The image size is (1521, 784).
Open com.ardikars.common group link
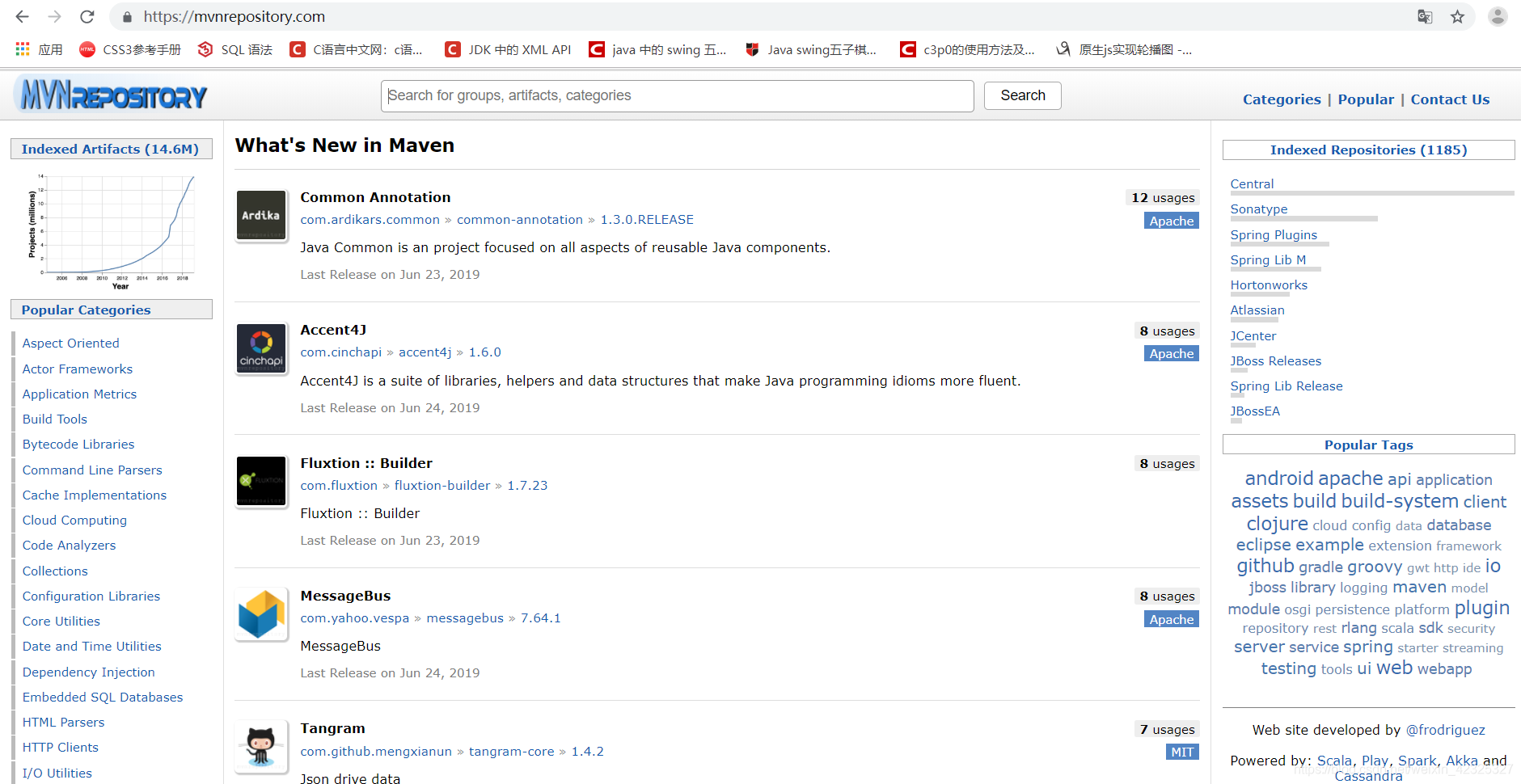tap(370, 220)
